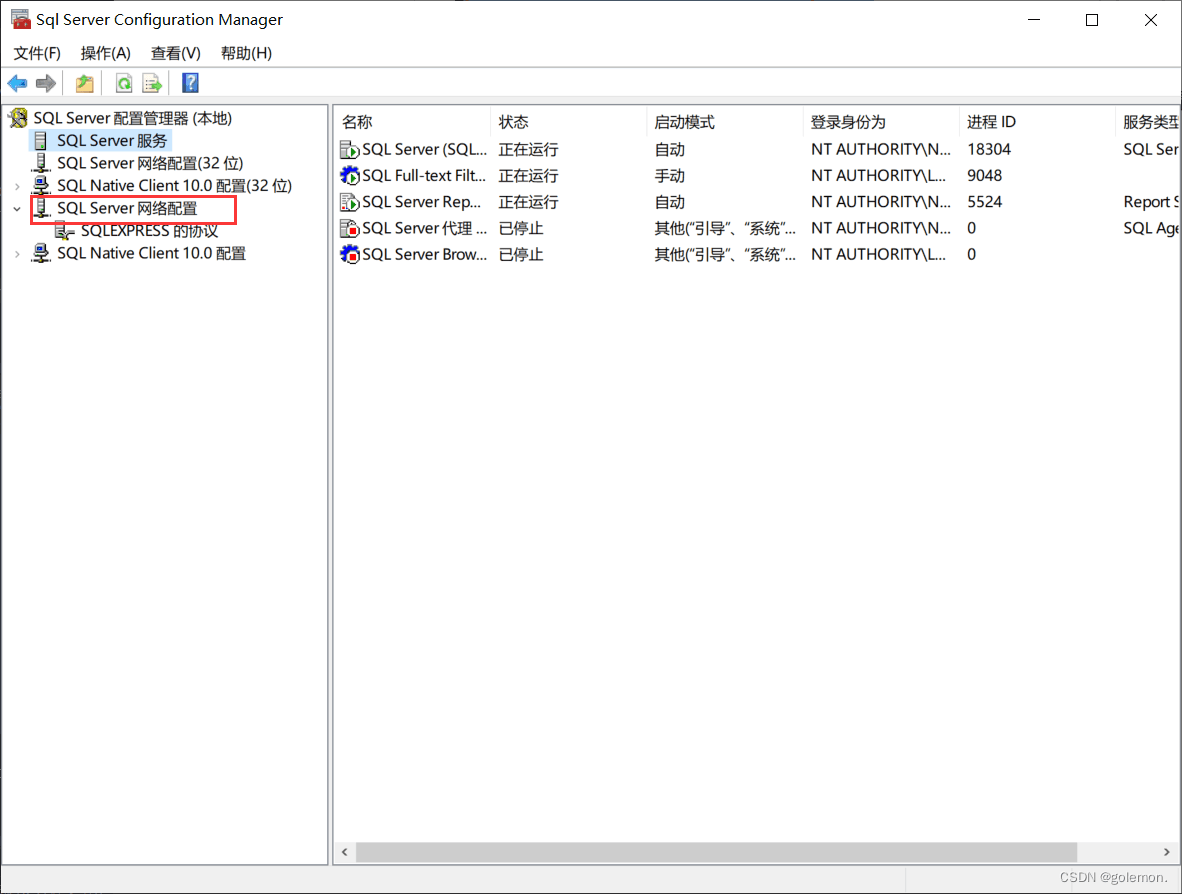1182x894 pixels.
Task: Open the 查看(V) menu
Action: pyautogui.click(x=176, y=54)
